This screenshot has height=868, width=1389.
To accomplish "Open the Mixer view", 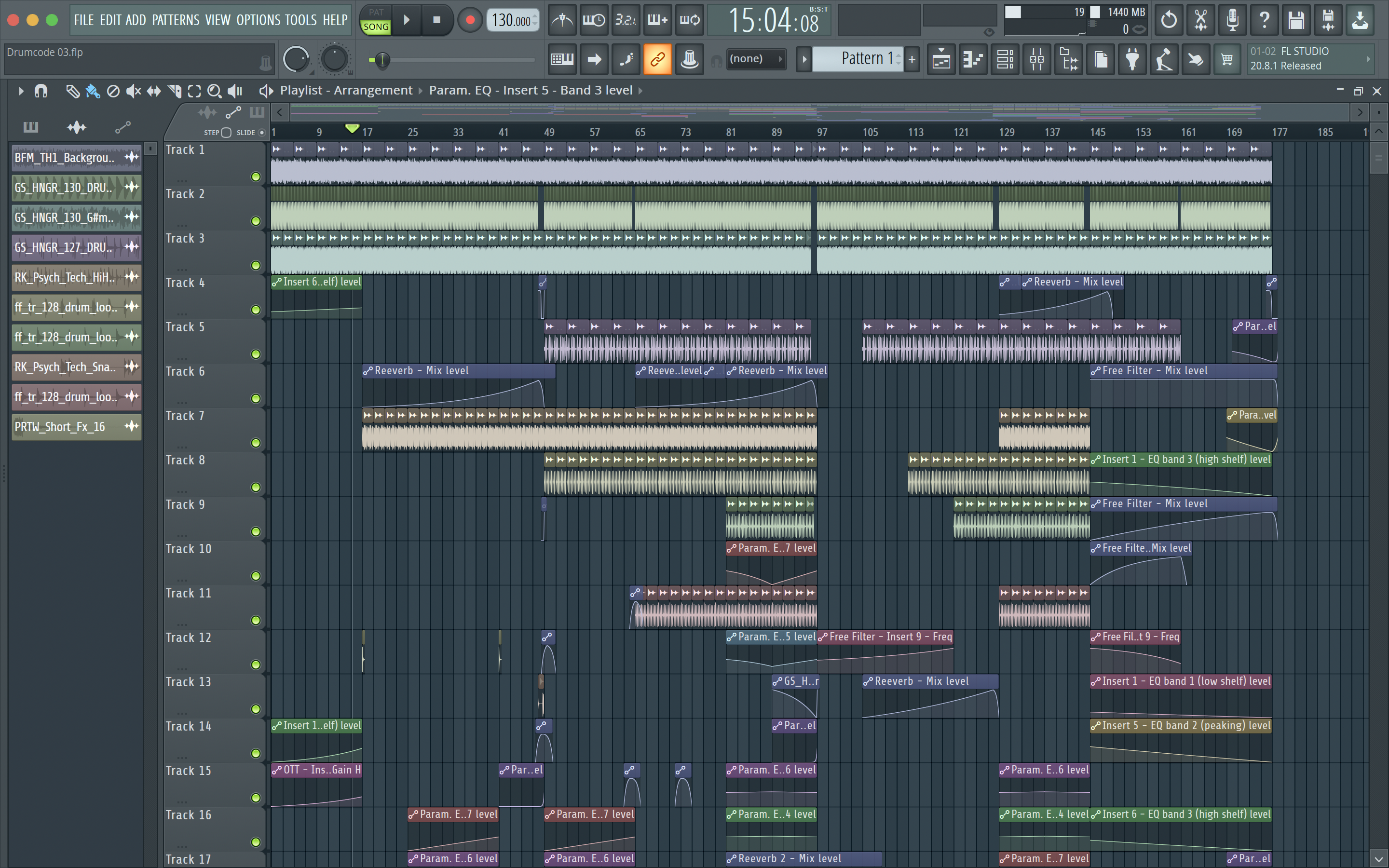I will [x=1037, y=59].
